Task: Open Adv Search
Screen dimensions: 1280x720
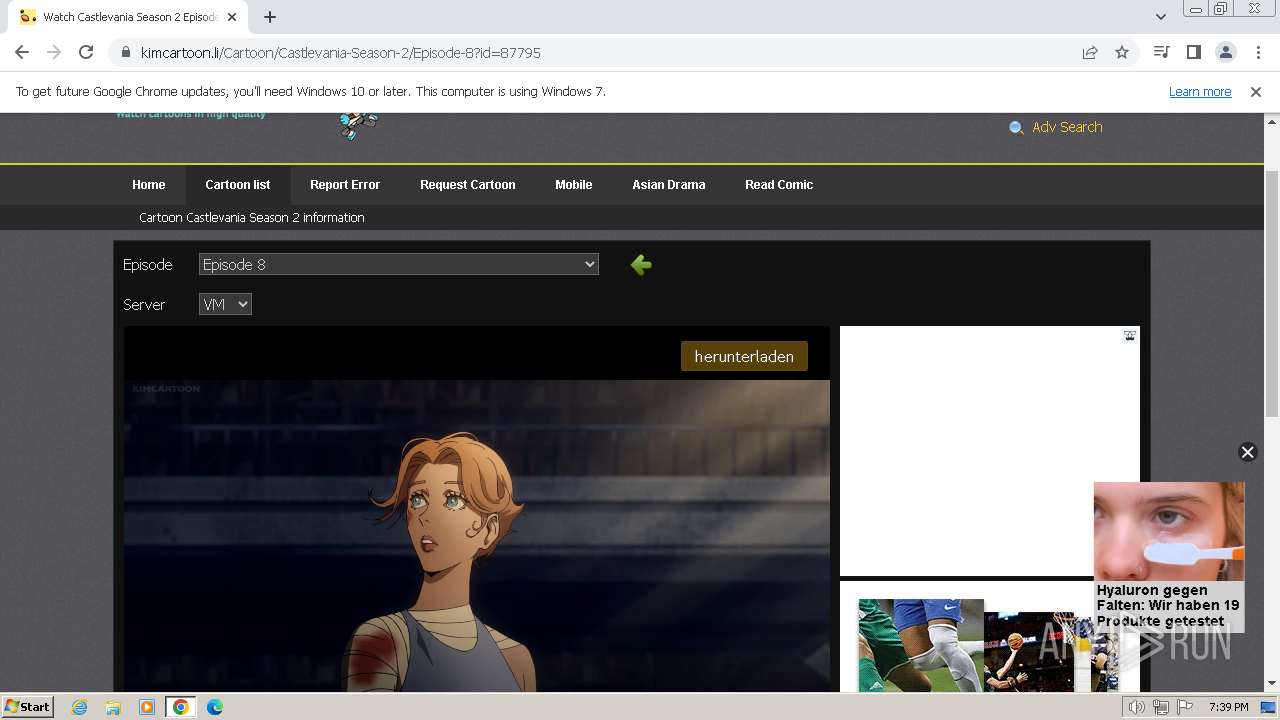Action: click(1067, 127)
